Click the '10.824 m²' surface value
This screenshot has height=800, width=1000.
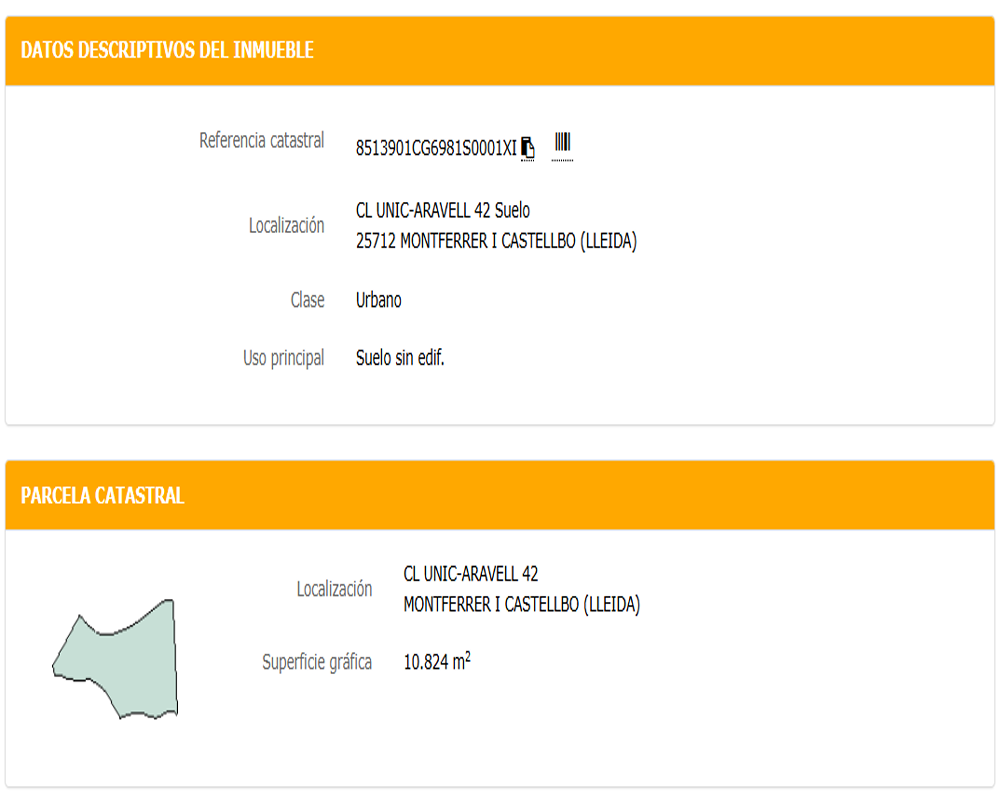click(437, 661)
